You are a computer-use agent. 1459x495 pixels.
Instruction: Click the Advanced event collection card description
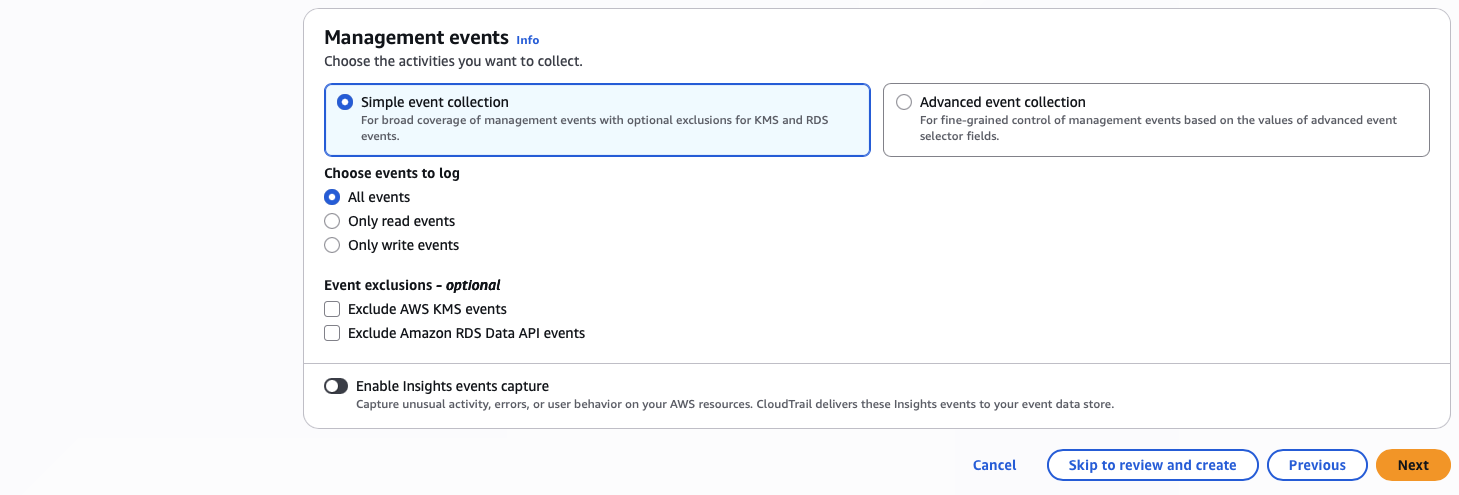pyautogui.click(x=1158, y=128)
